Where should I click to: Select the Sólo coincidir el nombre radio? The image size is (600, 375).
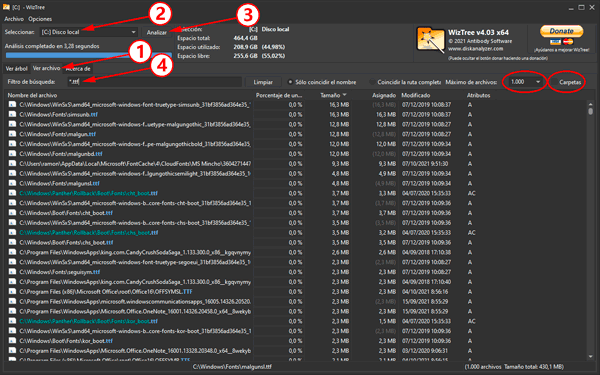point(290,82)
